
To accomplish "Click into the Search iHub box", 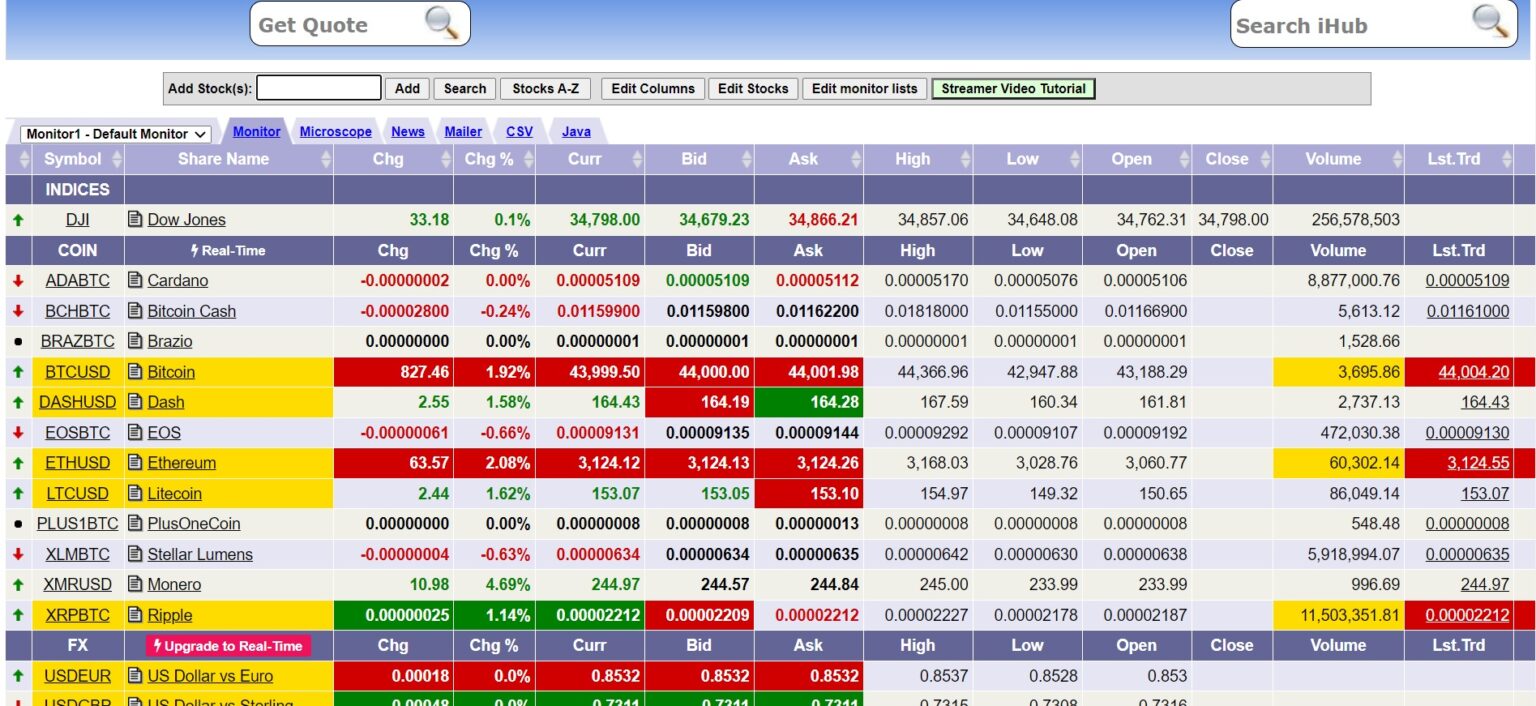I will click(1350, 25).
